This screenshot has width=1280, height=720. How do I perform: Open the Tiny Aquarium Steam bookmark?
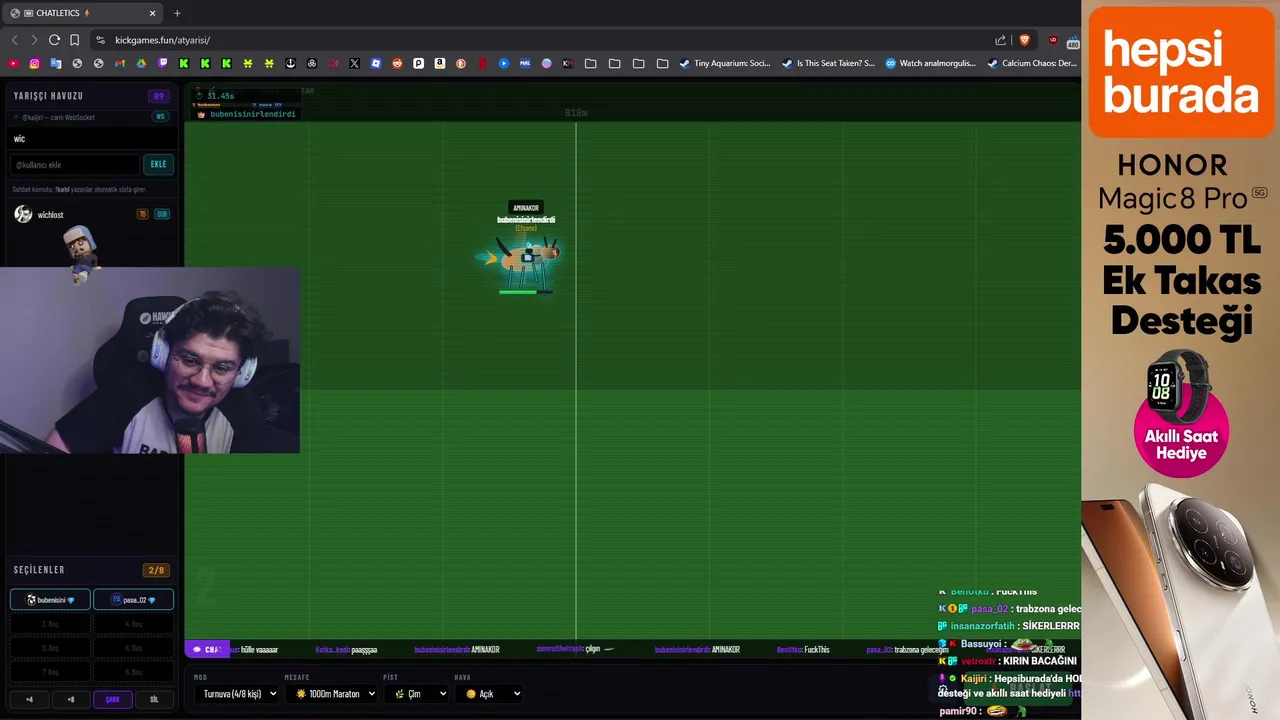pyautogui.click(x=725, y=63)
